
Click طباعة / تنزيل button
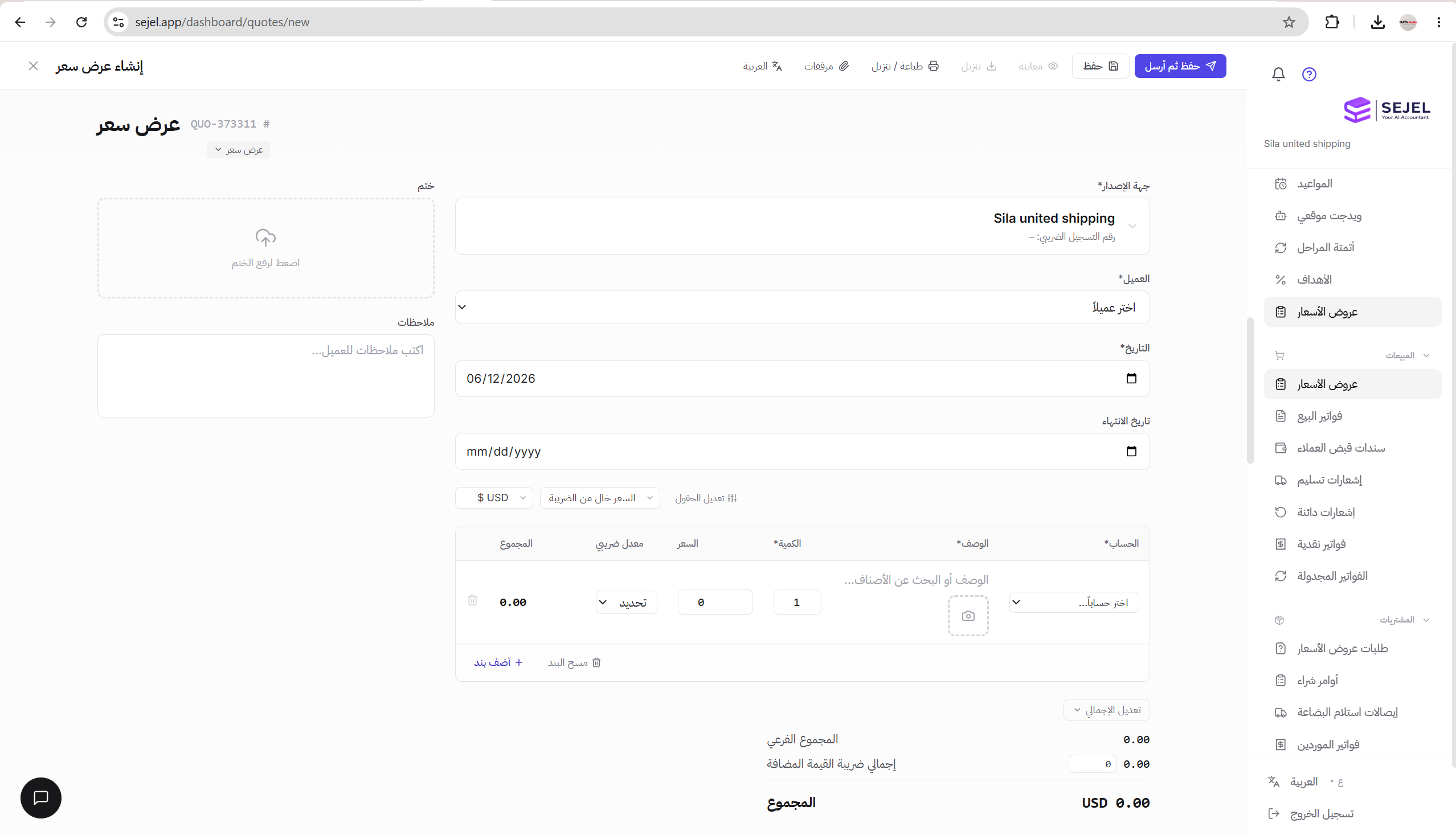pos(905,66)
